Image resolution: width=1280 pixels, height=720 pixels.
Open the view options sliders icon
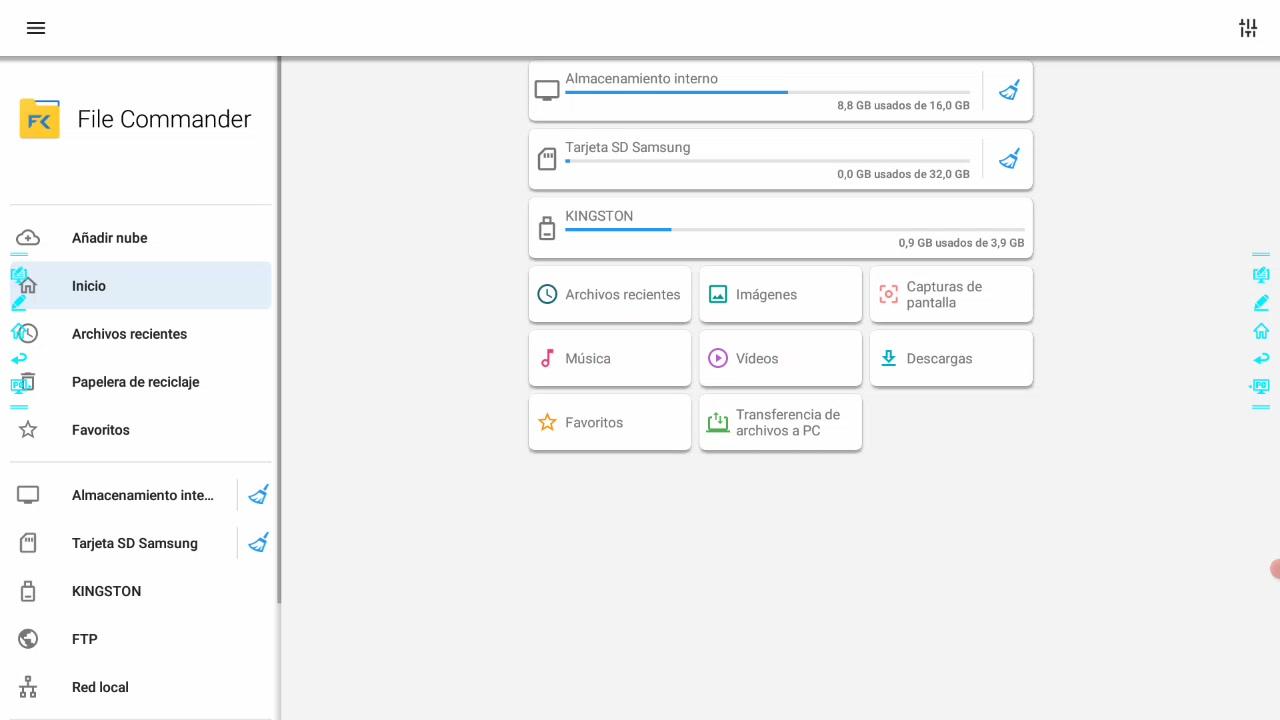click(1248, 28)
